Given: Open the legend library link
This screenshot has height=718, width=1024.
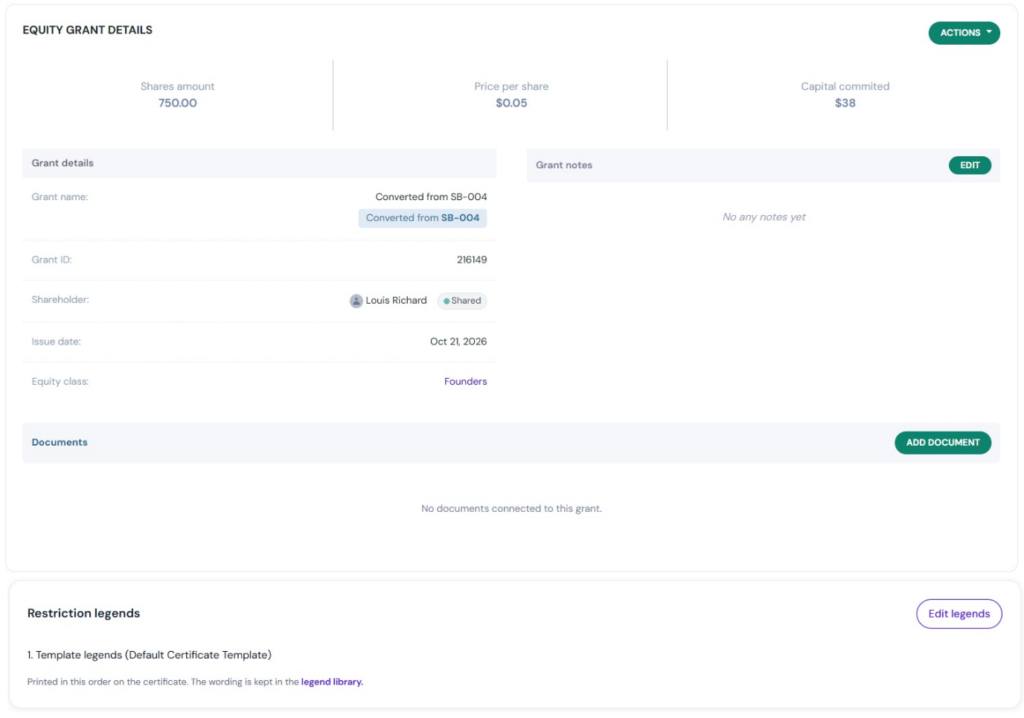Looking at the screenshot, I should (332, 681).
